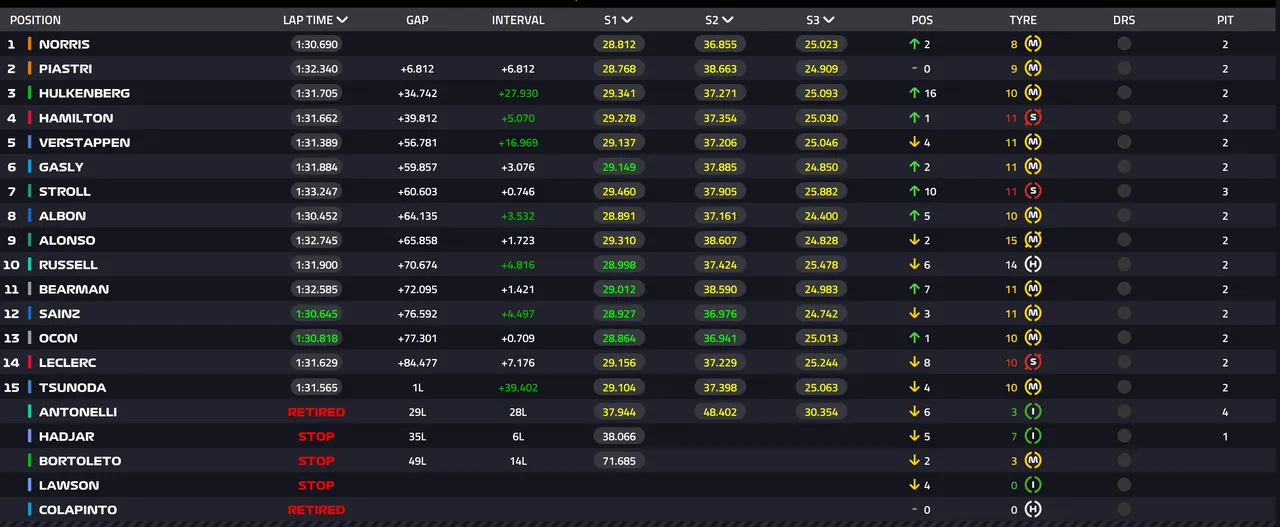Toggle Norris's DRS indicator dot
This screenshot has width=1280, height=527.
(1124, 44)
